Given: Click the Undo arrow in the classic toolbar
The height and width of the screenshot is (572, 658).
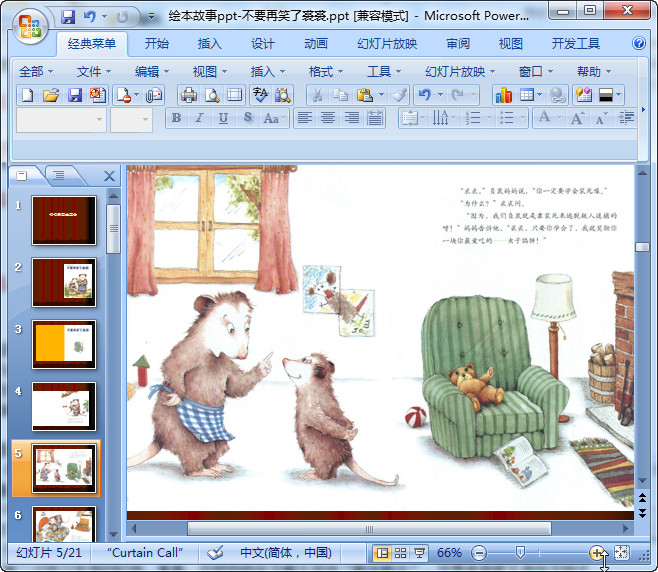Looking at the screenshot, I should [425, 95].
